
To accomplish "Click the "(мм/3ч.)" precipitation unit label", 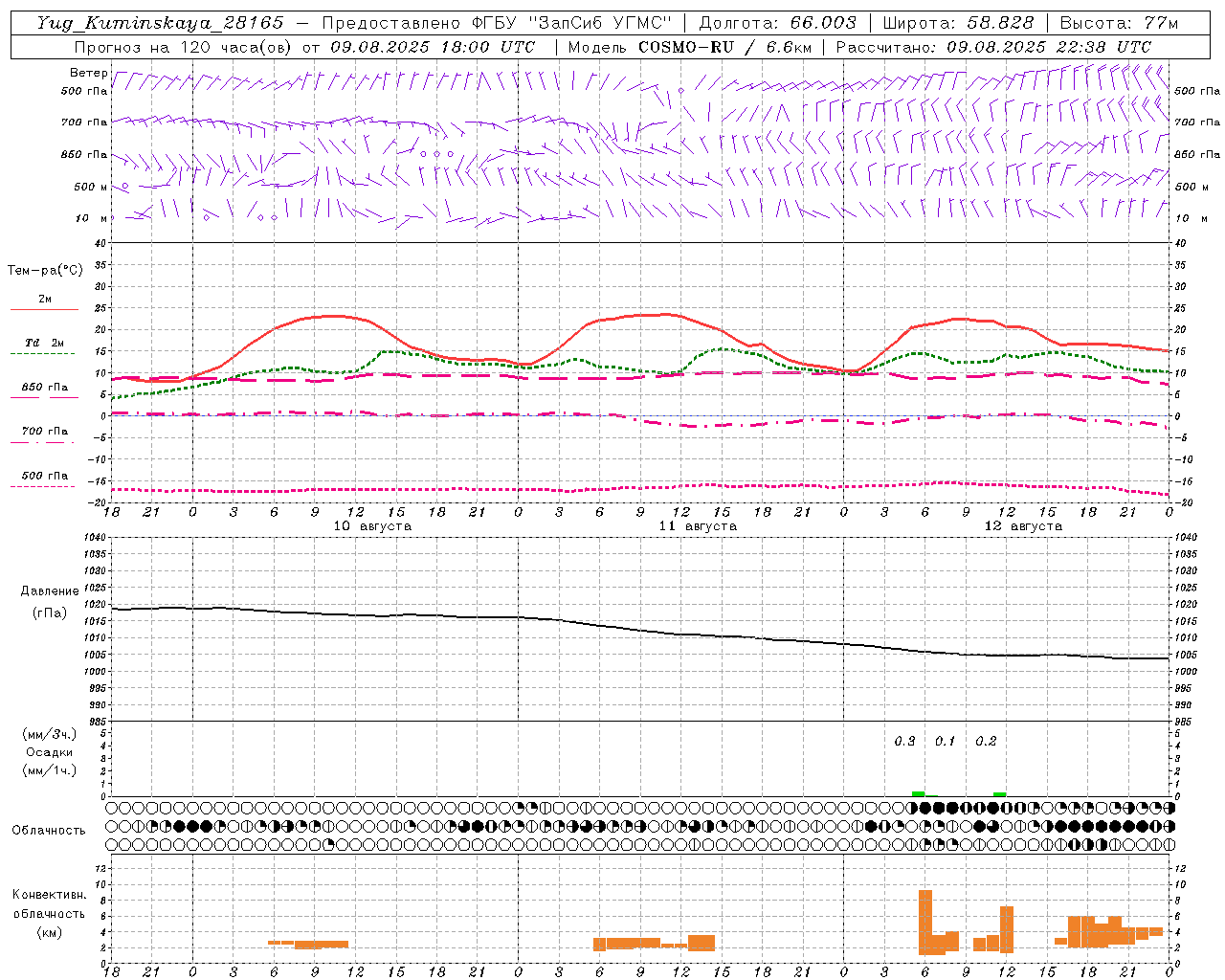I will tap(50, 734).
